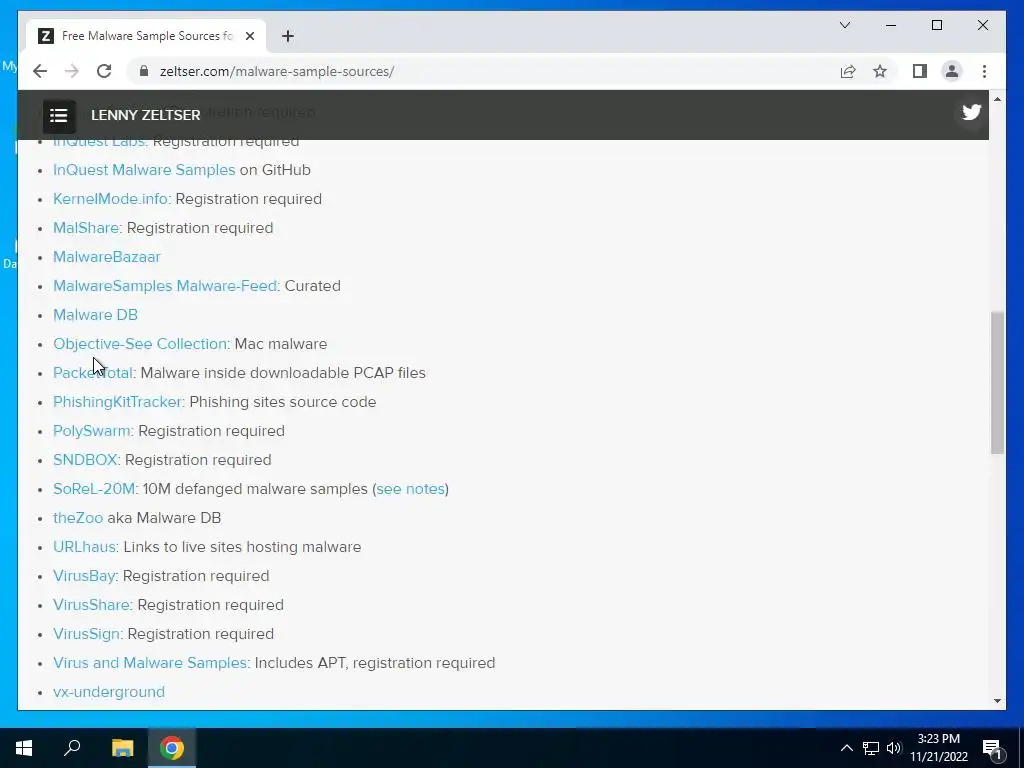Click 'Mac malware' description text

(281, 344)
